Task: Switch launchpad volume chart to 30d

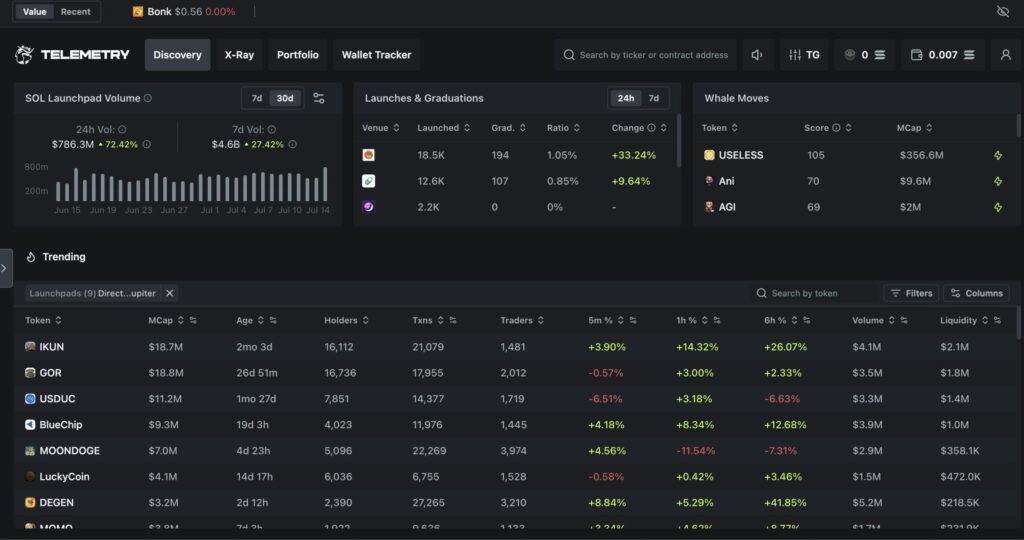Action: click(x=285, y=98)
